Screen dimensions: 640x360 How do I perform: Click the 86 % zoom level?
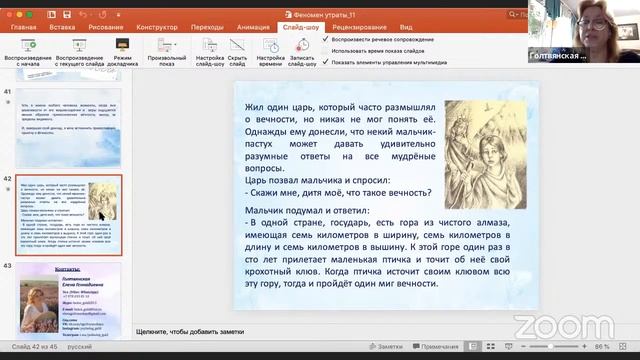point(602,347)
